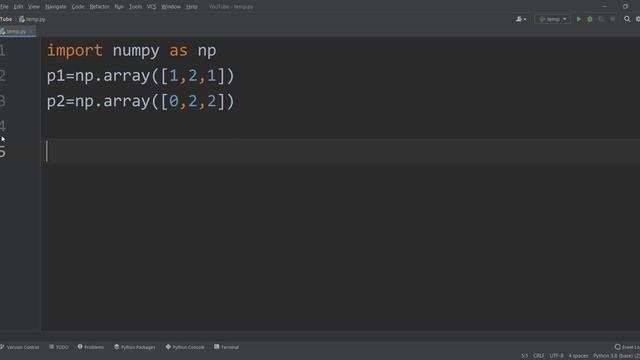Click the 4 spaces indent indicator

578,356
